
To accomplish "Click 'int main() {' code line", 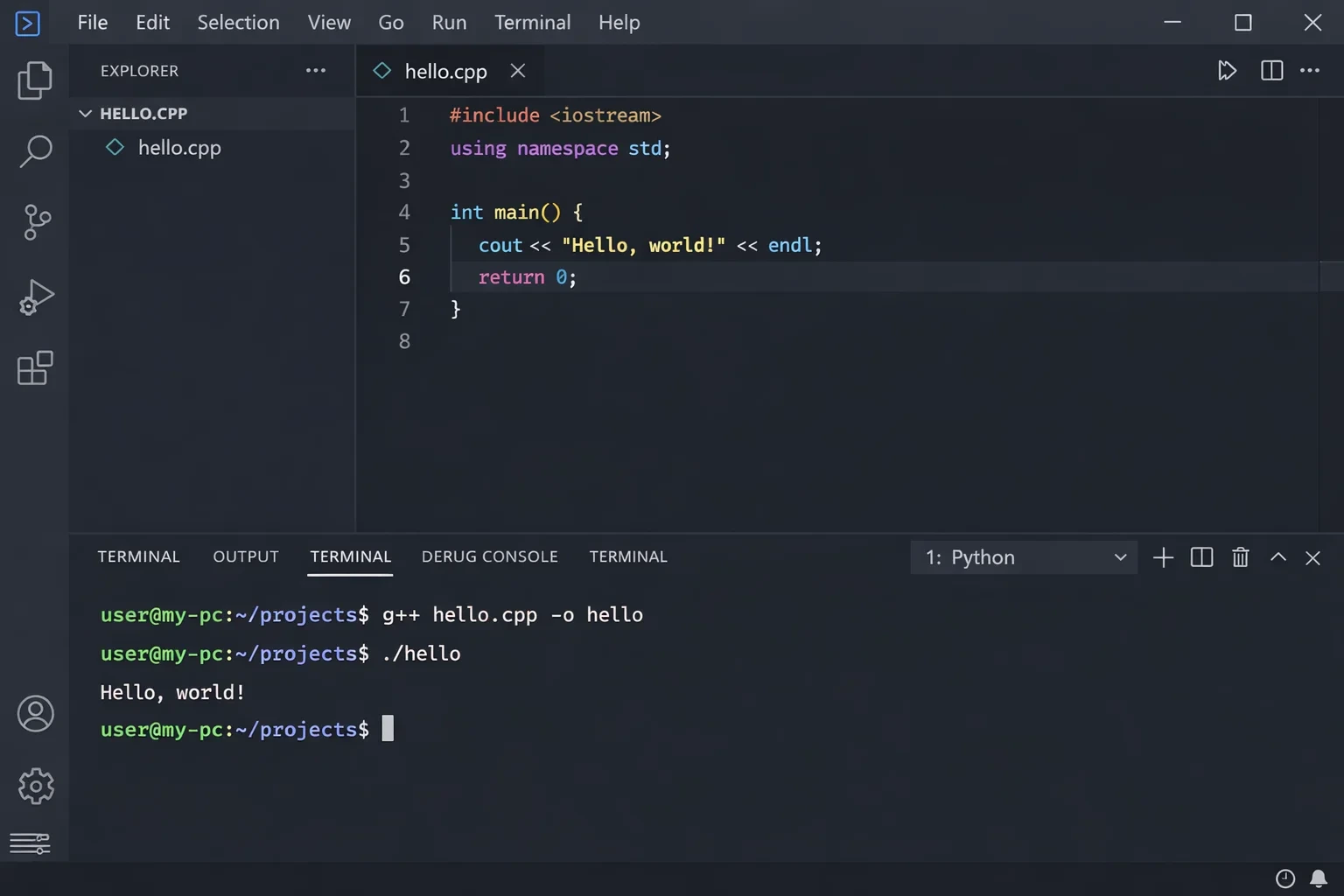I will (x=516, y=213).
